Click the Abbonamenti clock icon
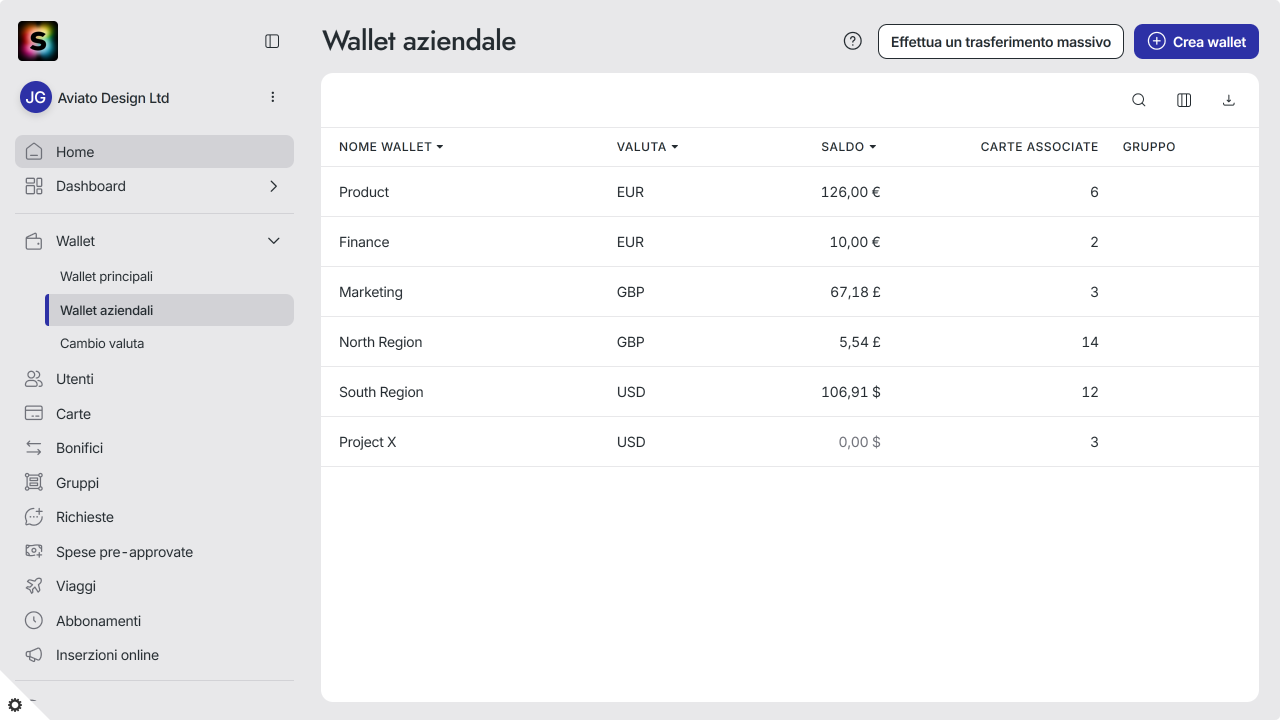1280x720 pixels. (34, 621)
